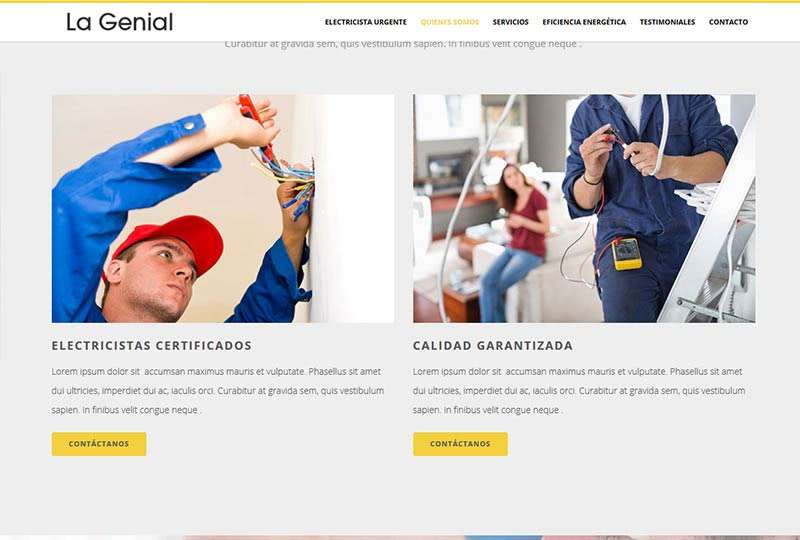Click the red pliers in the left photo
The height and width of the screenshot is (540, 800).
254,120
